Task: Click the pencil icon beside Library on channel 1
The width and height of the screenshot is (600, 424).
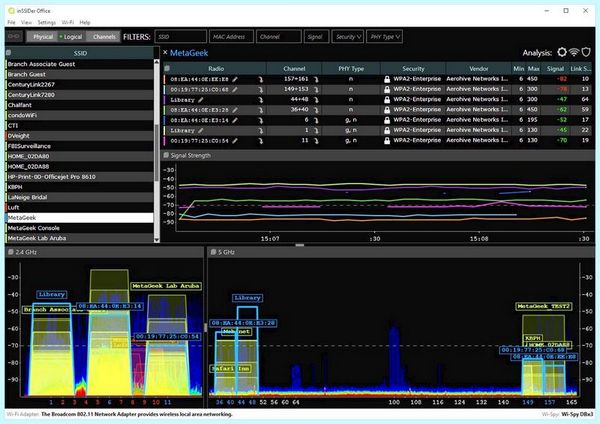Action: point(201,130)
